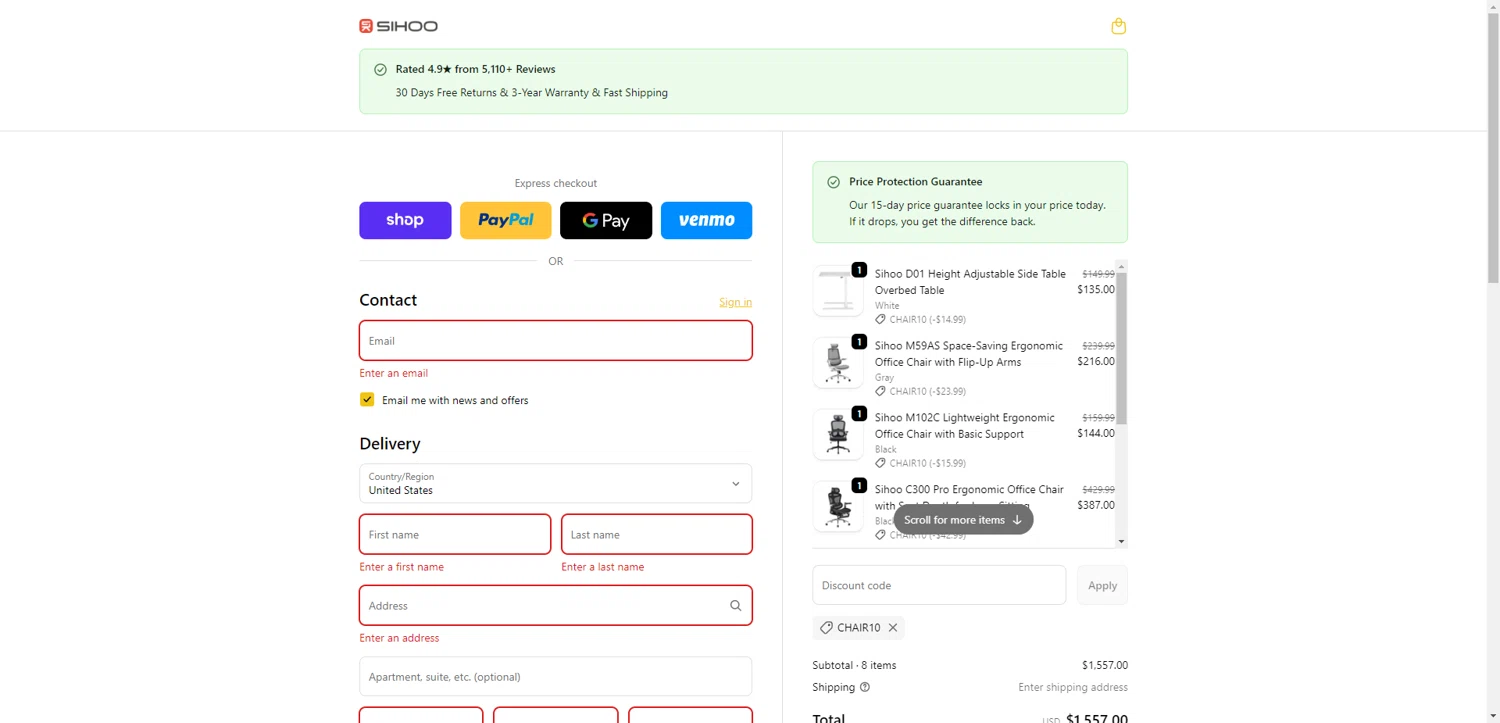Click the rating banner checkmark icon
Screen dimensions: 1500x723
pyautogui.click(x=380, y=69)
